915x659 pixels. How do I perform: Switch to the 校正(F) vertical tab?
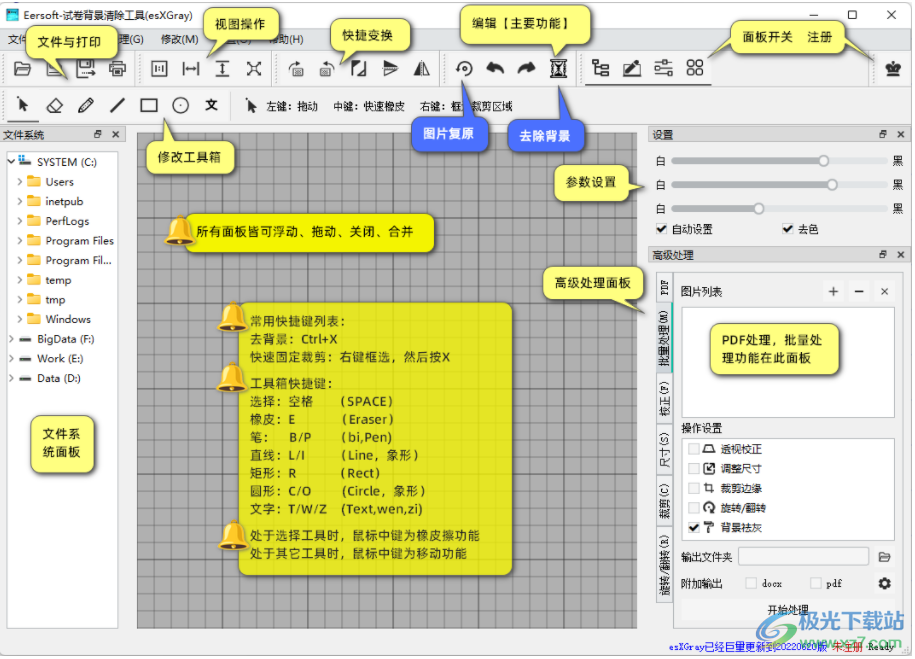click(664, 398)
